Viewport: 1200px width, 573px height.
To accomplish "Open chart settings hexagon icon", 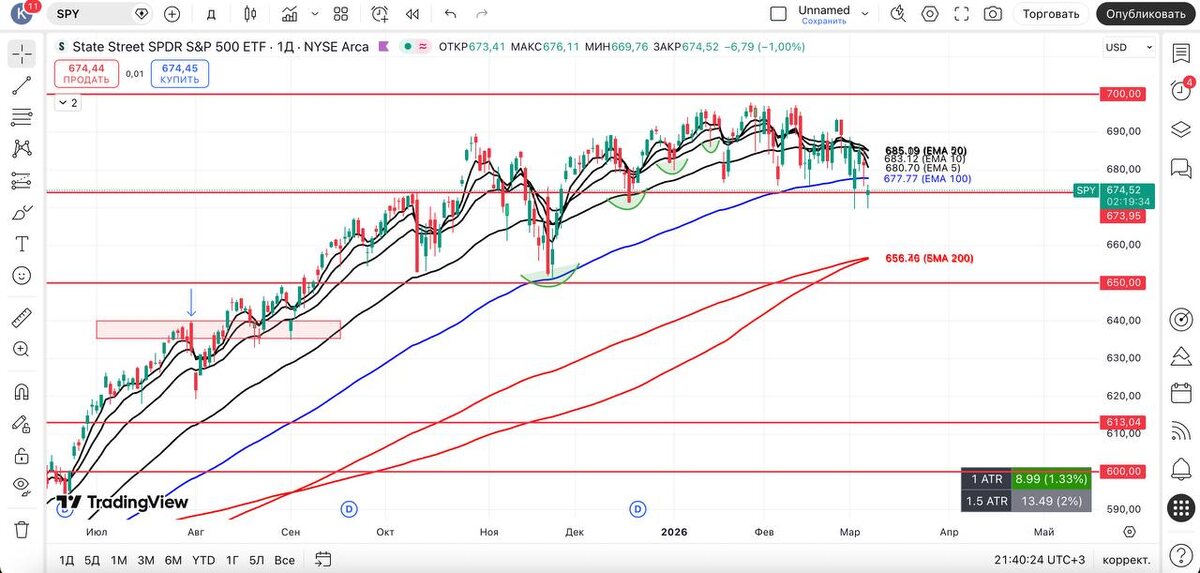I will (x=931, y=14).
